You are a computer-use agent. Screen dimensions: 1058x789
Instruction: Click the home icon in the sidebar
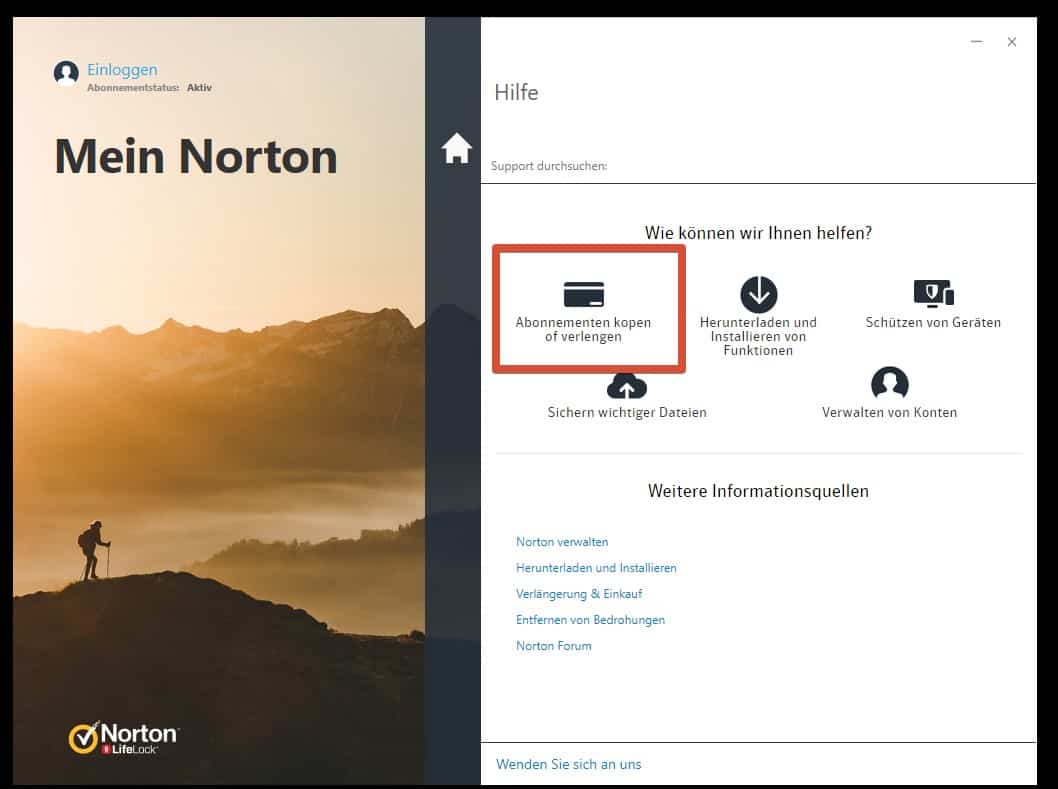point(456,148)
